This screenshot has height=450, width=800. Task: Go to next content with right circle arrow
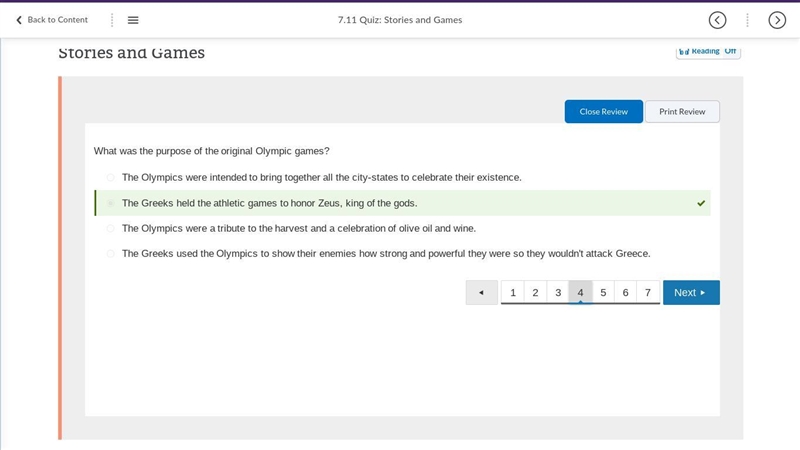pyautogui.click(x=777, y=20)
